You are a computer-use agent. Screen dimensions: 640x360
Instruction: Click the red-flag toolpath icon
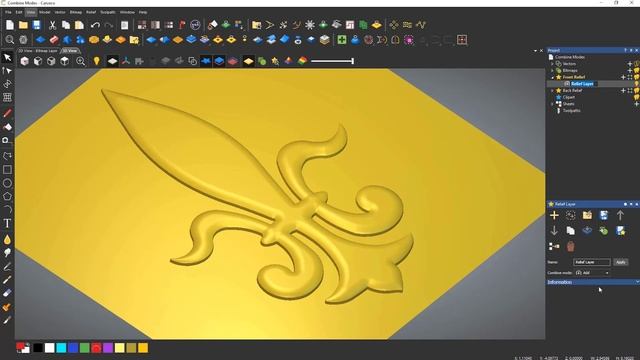[182, 25]
